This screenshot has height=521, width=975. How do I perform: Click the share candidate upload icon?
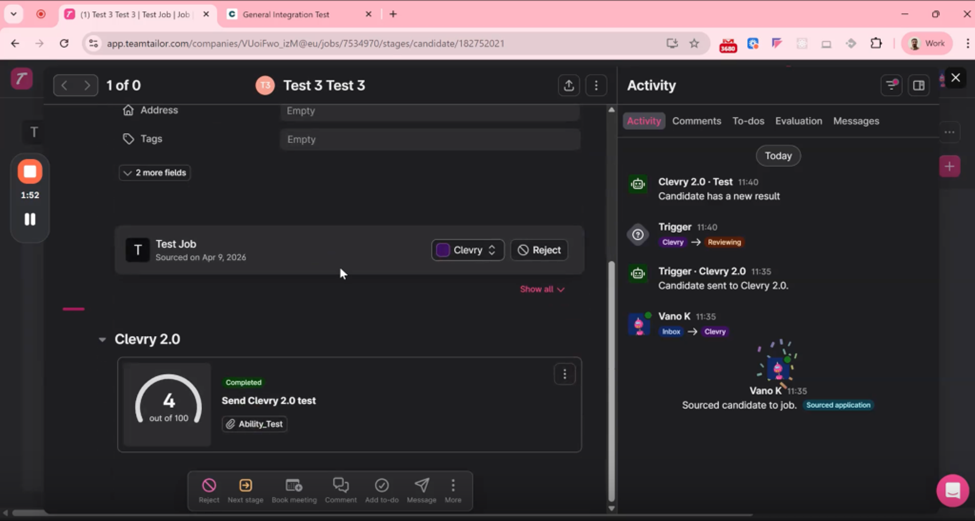569,86
